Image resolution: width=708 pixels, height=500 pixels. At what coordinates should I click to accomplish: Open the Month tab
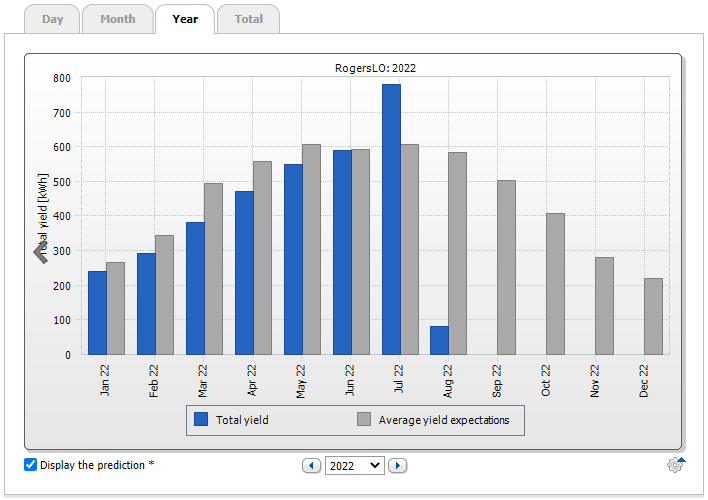click(117, 19)
